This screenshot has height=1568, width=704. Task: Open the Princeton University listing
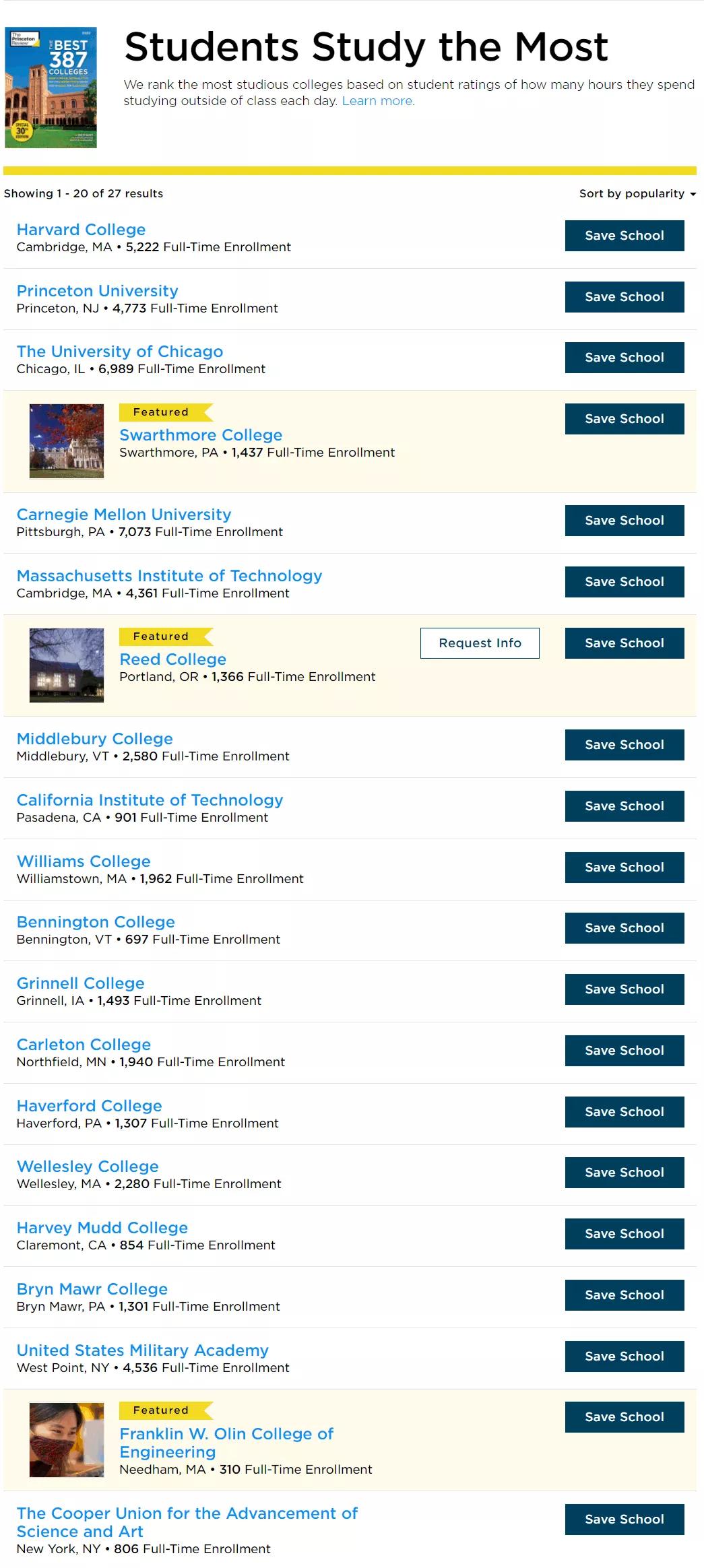tap(98, 291)
